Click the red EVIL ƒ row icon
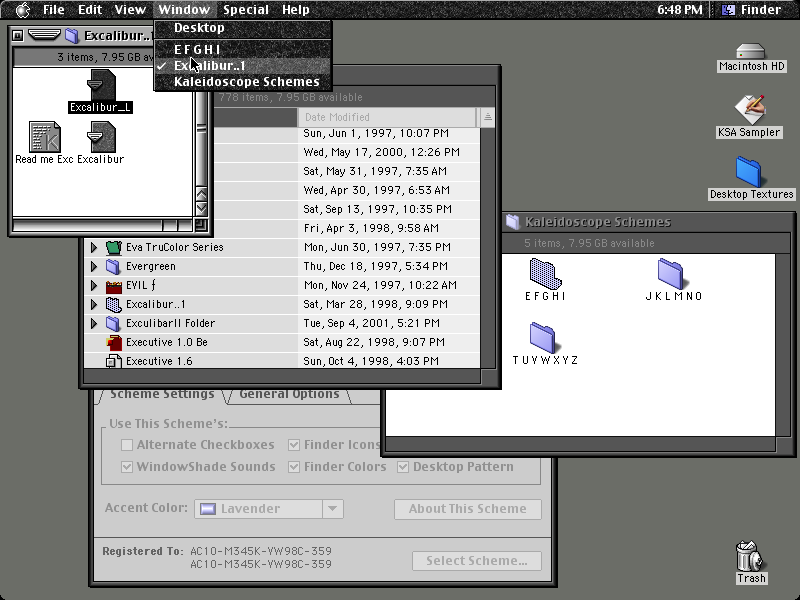 (113, 286)
